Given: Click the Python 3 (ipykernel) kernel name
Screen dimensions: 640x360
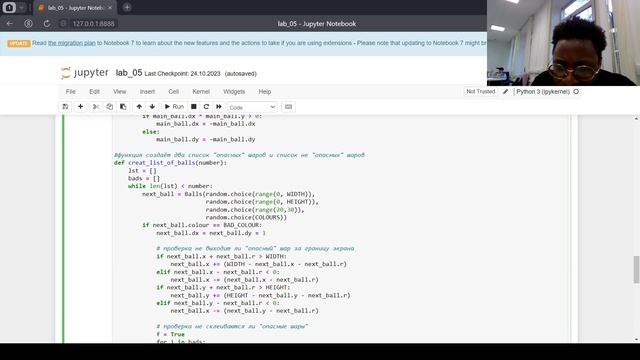Looking at the screenshot, I should coord(543,91).
